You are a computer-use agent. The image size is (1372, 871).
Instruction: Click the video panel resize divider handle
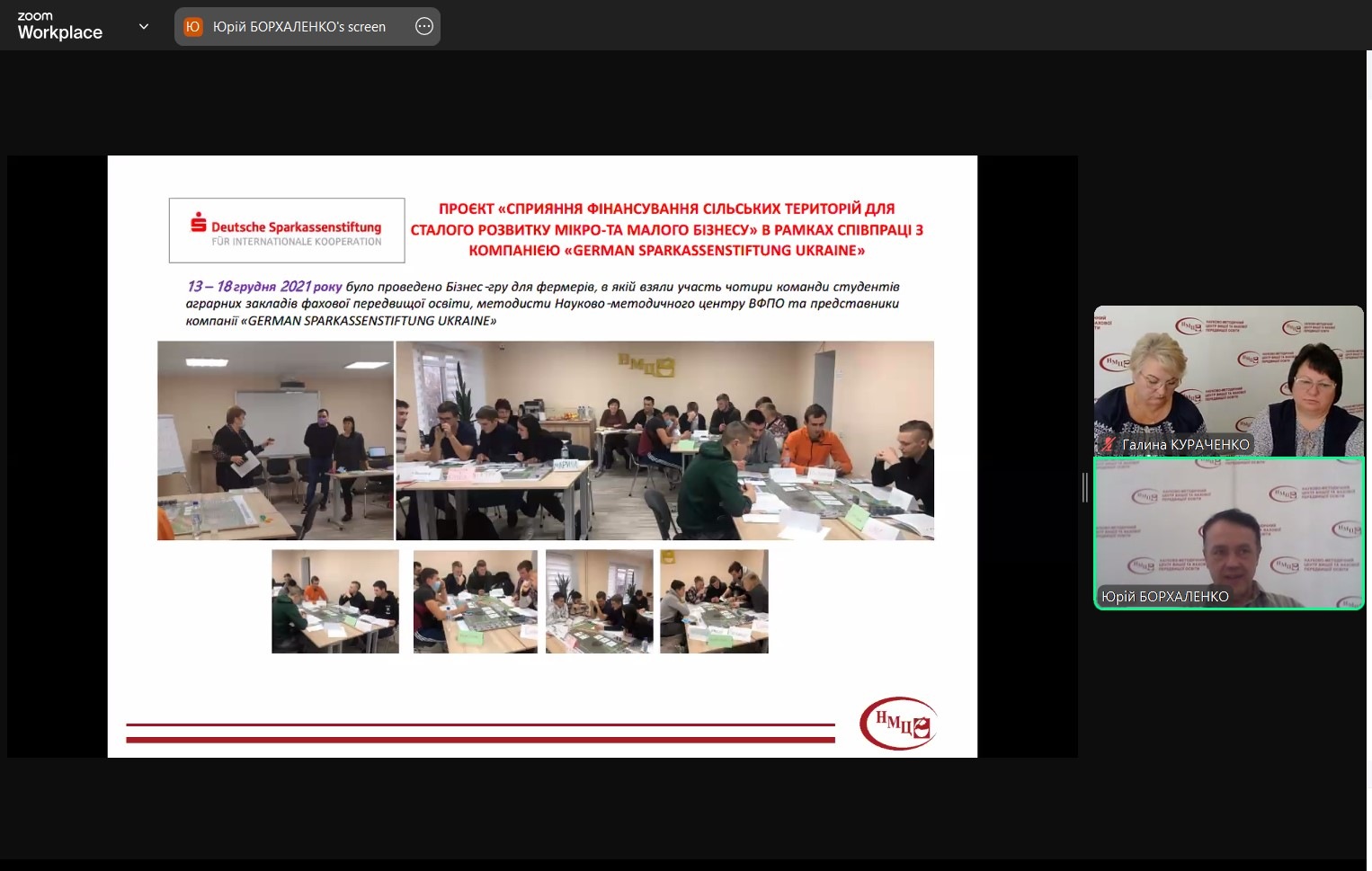(1085, 487)
